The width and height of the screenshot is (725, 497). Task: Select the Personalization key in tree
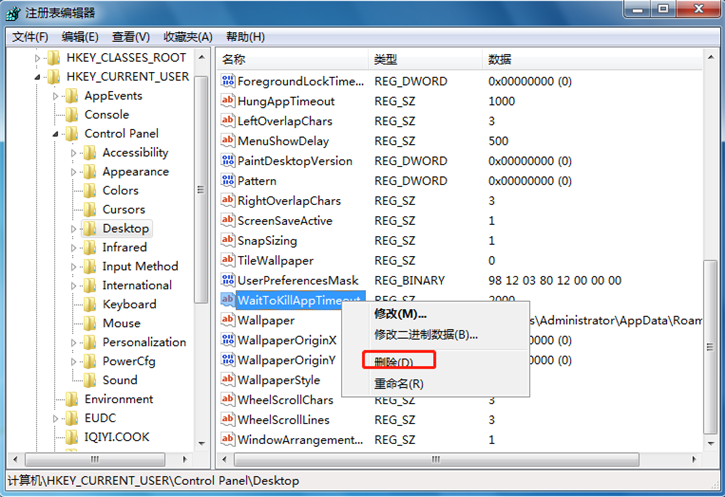tap(143, 342)
